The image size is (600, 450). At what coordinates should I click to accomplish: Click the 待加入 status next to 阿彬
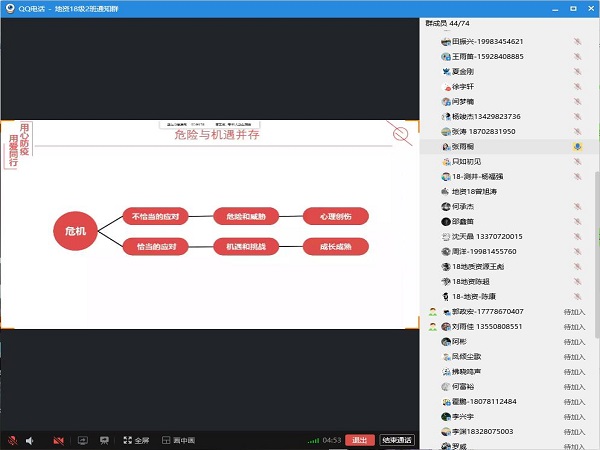point(574,341)
